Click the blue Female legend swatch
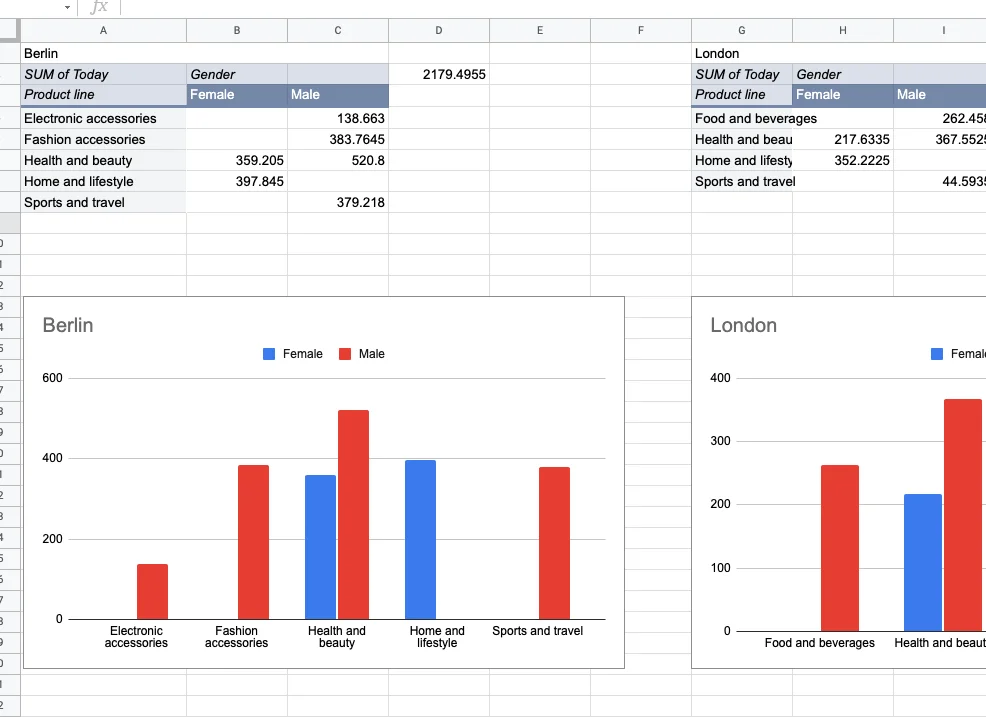 coord(269,353)
